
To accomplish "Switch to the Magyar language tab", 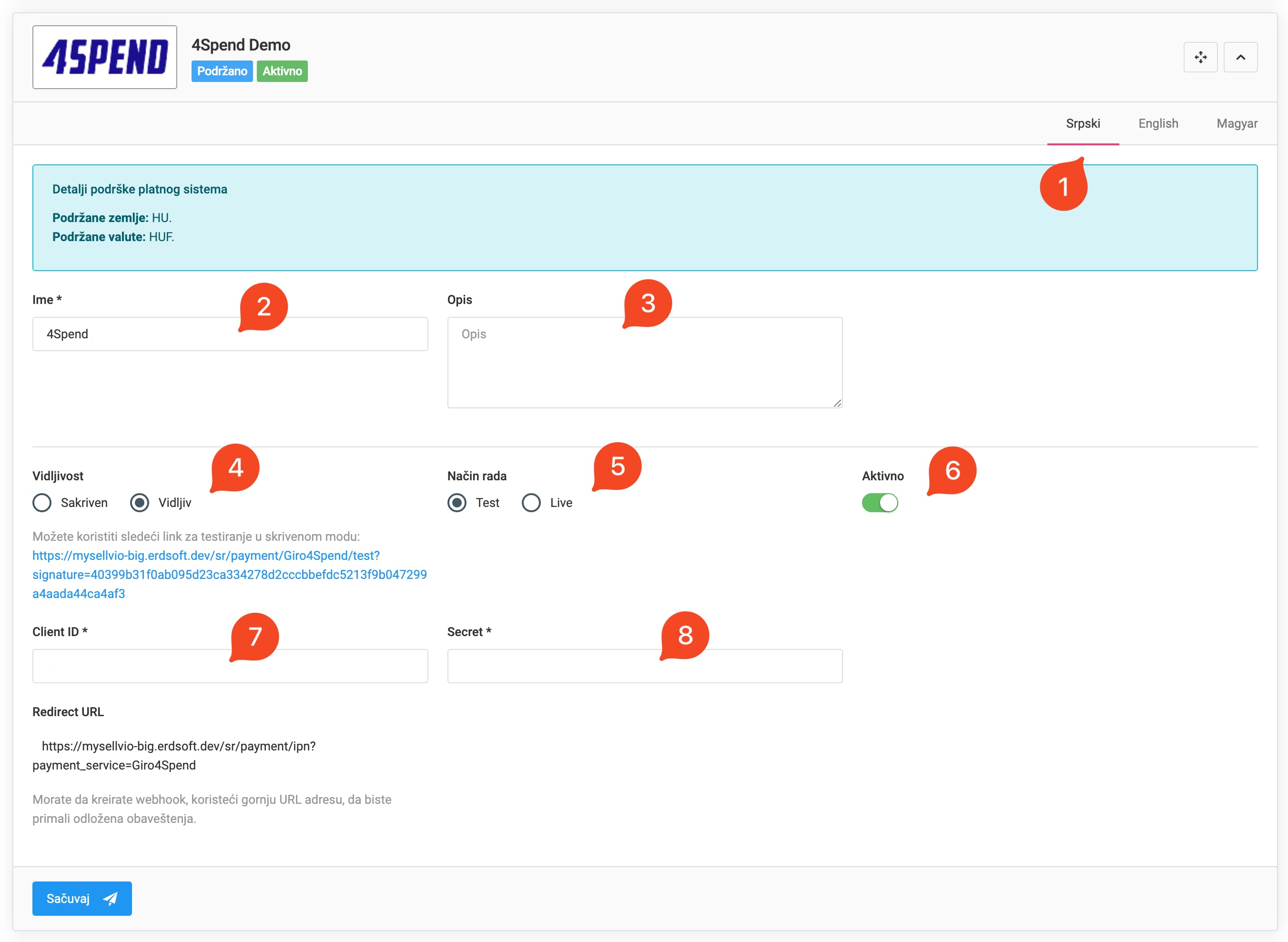I will (1236, 124).
